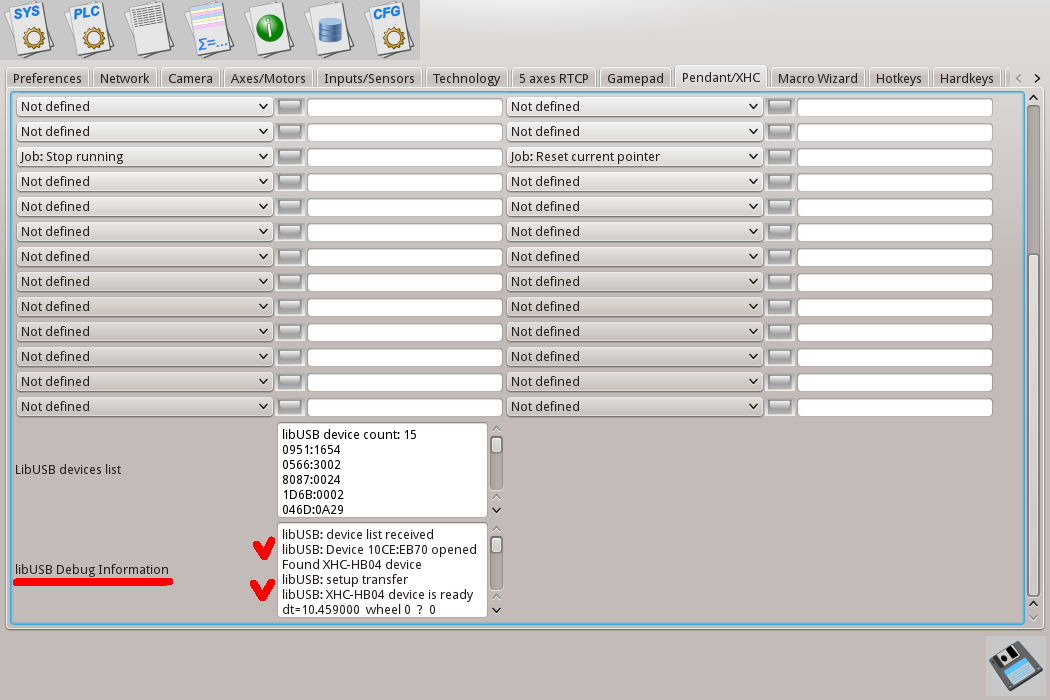1050x700 pixels.
Task: Click the main panel vertical scrollbar handle
Action: [1034, 420]
